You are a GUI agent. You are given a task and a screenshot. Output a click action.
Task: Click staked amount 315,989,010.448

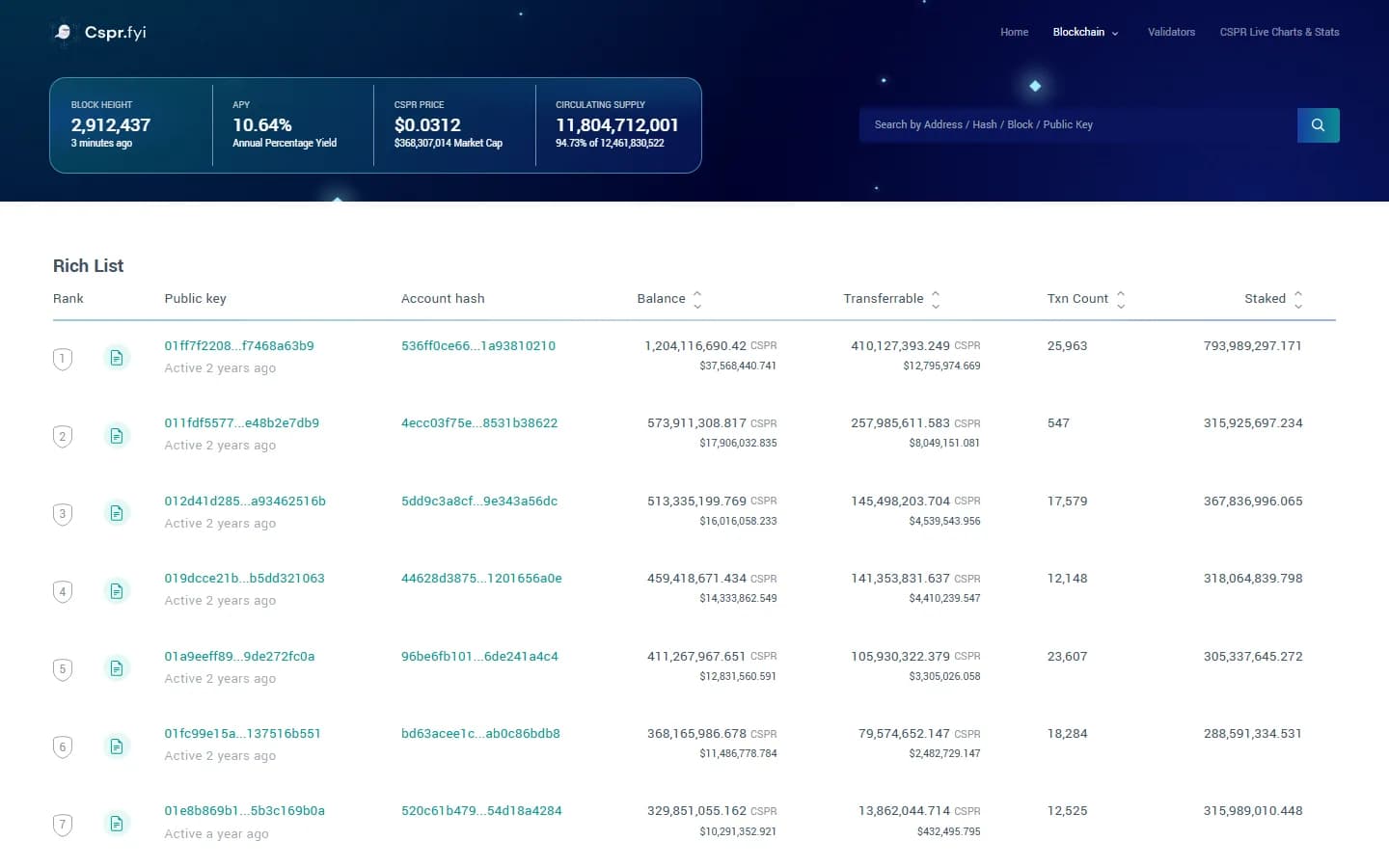tap(1253, 810)
